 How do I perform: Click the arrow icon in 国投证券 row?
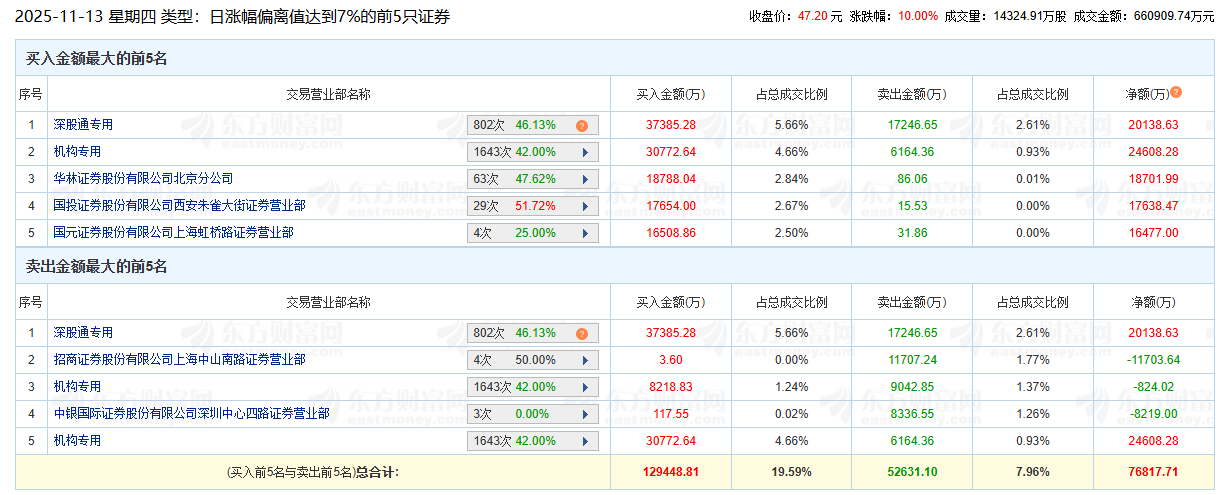(x=584, y=206)
